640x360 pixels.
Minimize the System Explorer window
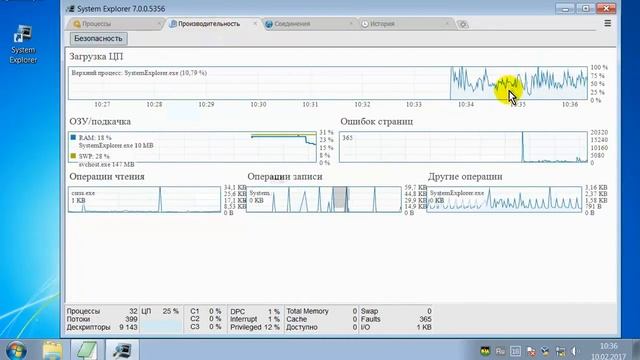coord(565,8)
